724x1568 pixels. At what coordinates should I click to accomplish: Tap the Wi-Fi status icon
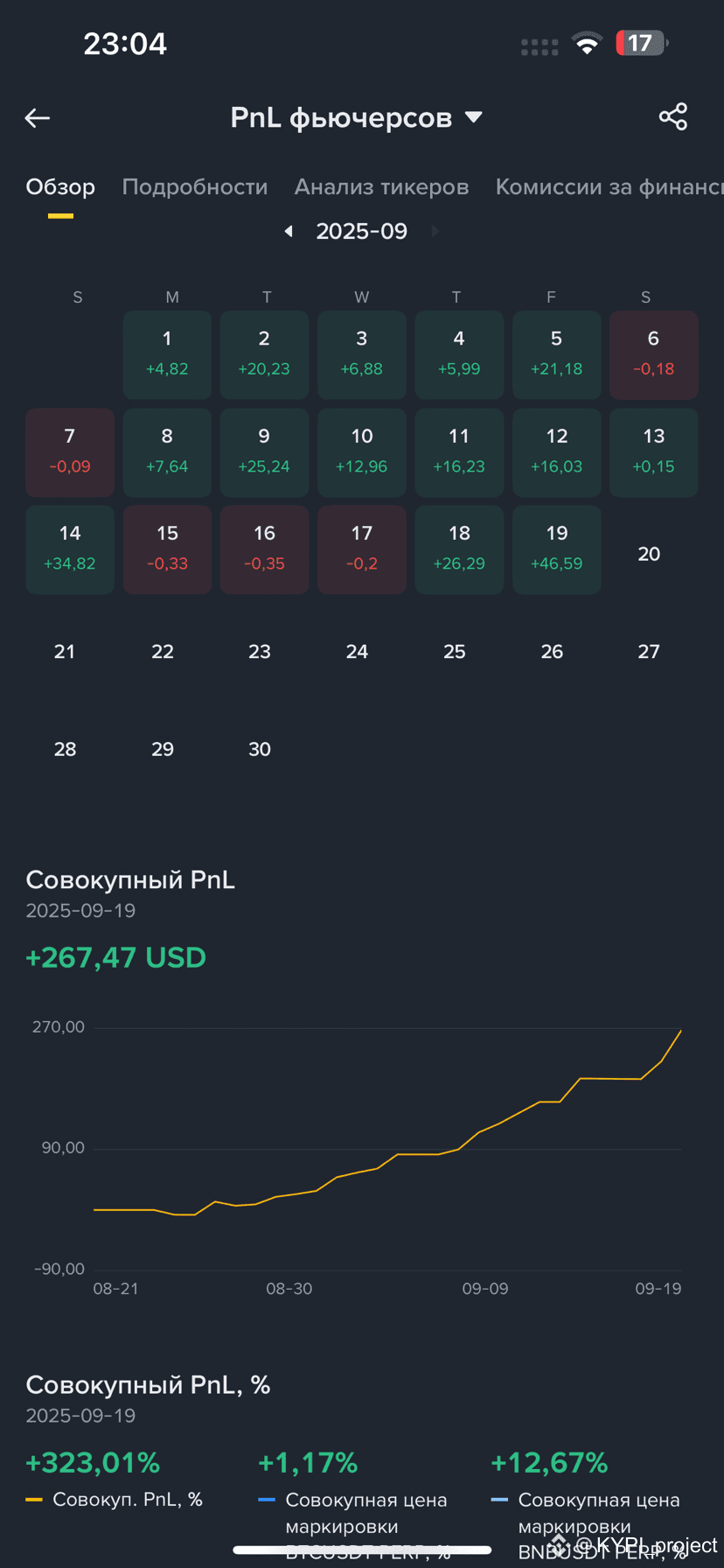pyautogui.click(x=587, y=43)
